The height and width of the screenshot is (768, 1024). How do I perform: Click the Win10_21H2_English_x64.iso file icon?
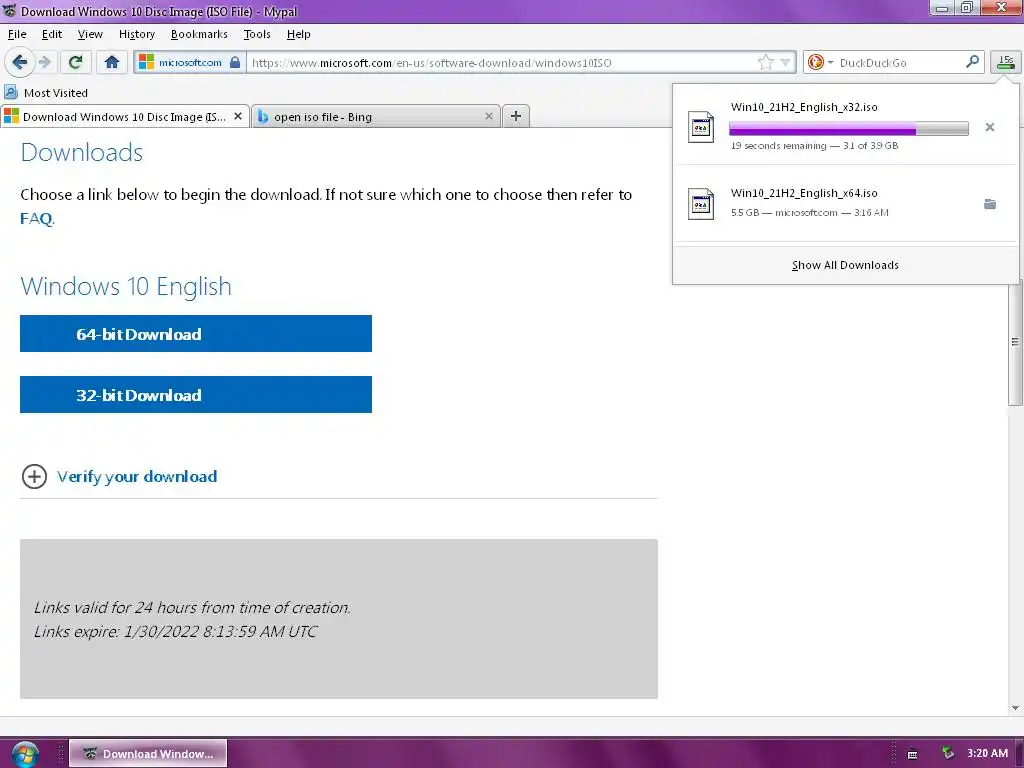[x=701, y=204]
